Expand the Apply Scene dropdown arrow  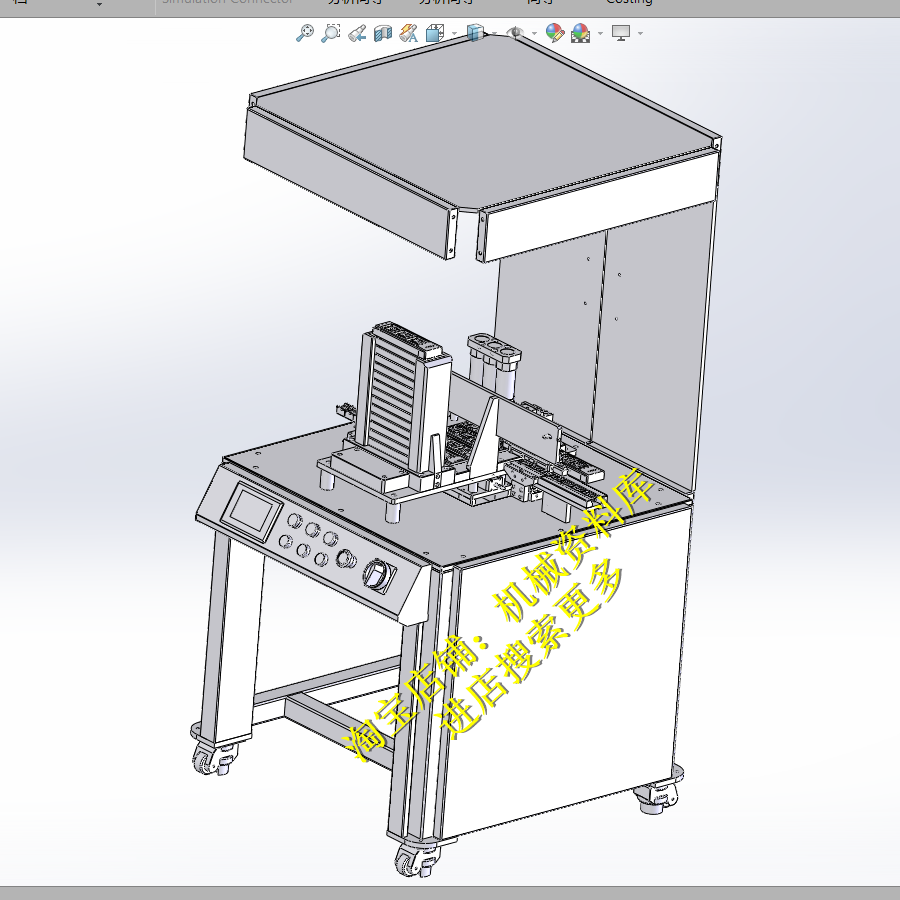click(x=600, y=33)
